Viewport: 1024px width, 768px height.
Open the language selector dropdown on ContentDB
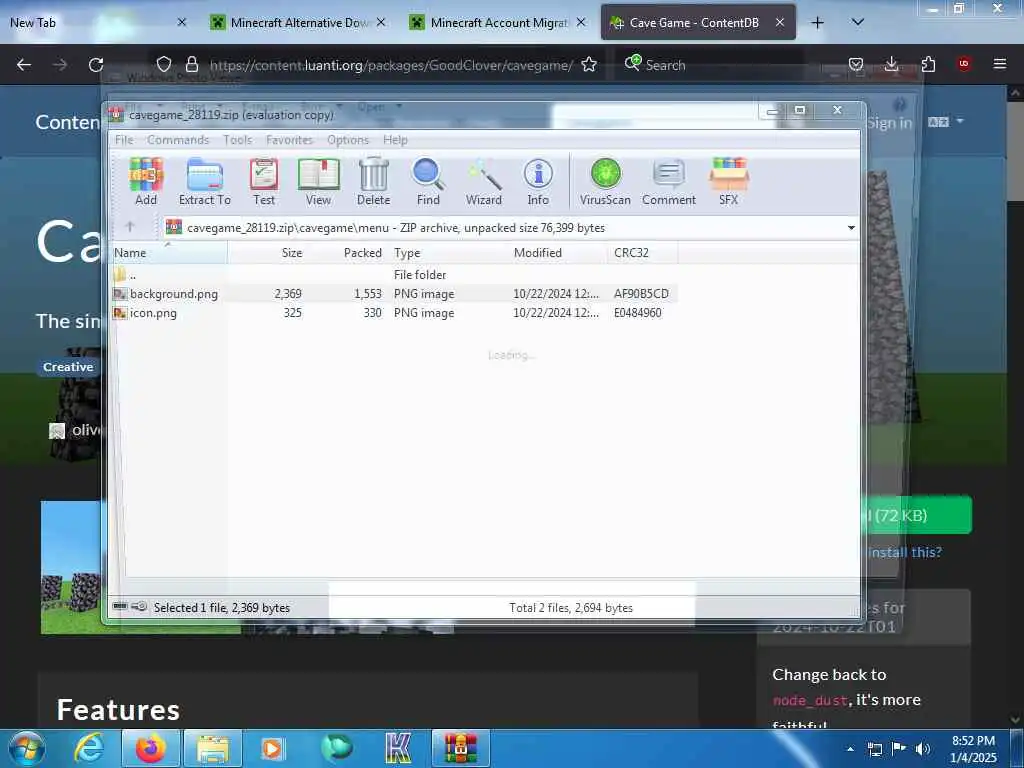click(946, 122)
